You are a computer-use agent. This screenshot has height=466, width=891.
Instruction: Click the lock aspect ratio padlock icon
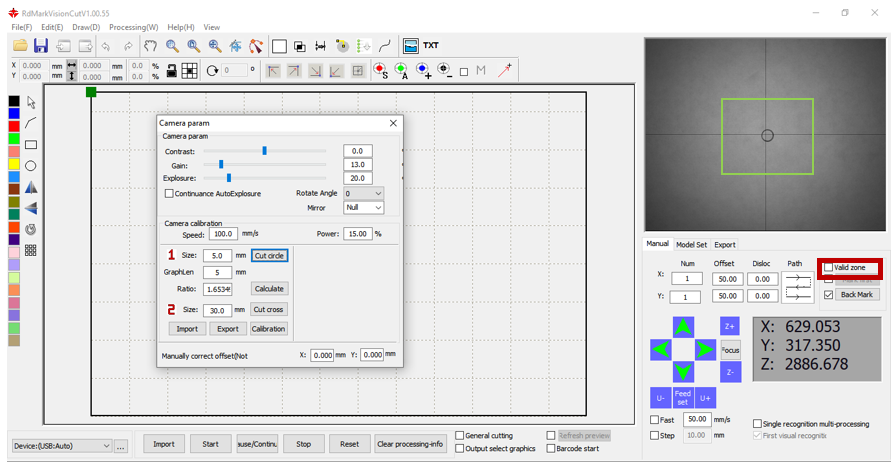coord(171,71)
